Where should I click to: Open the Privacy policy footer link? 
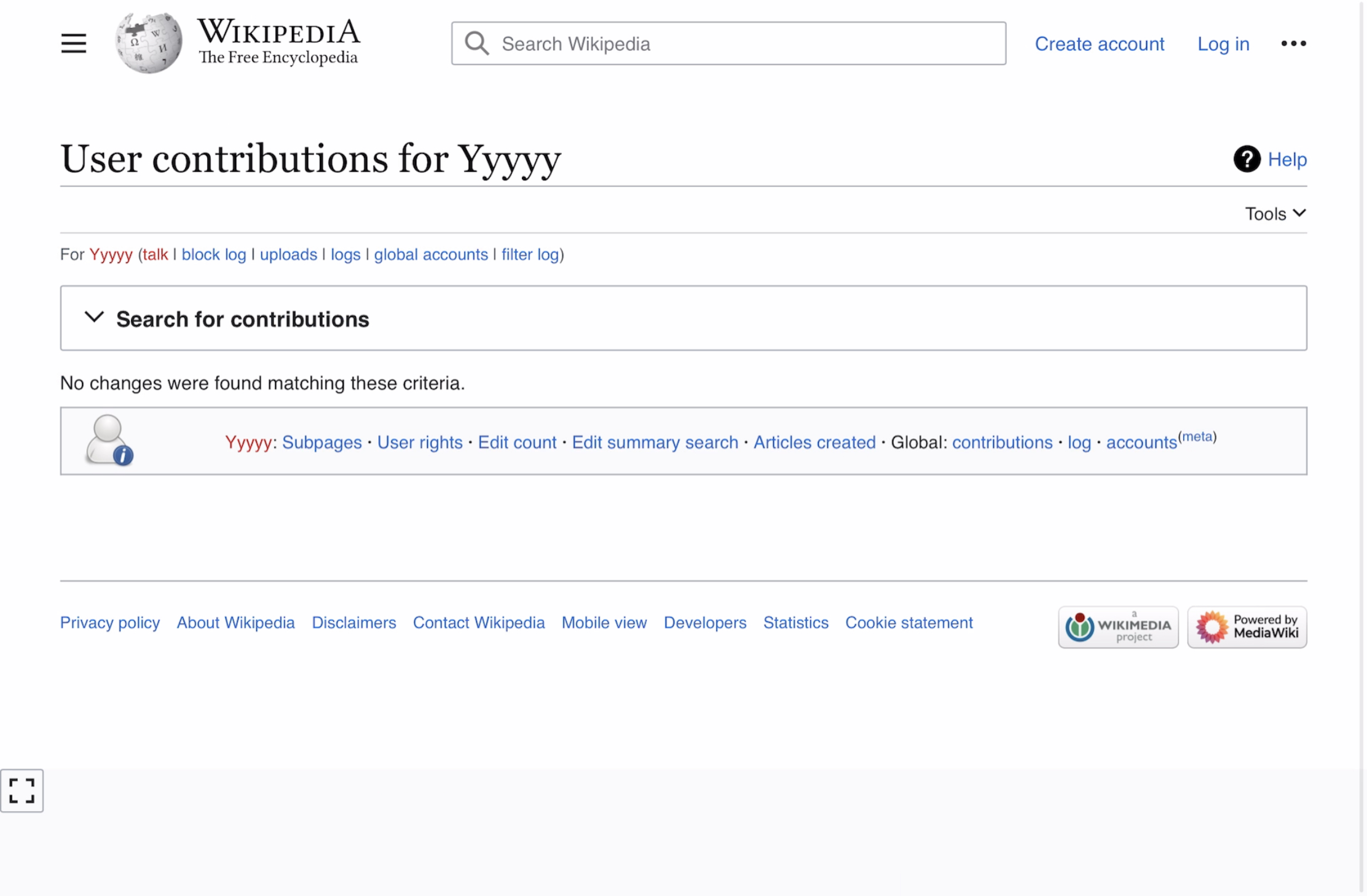pyautogui.click(x=110, y=623)
